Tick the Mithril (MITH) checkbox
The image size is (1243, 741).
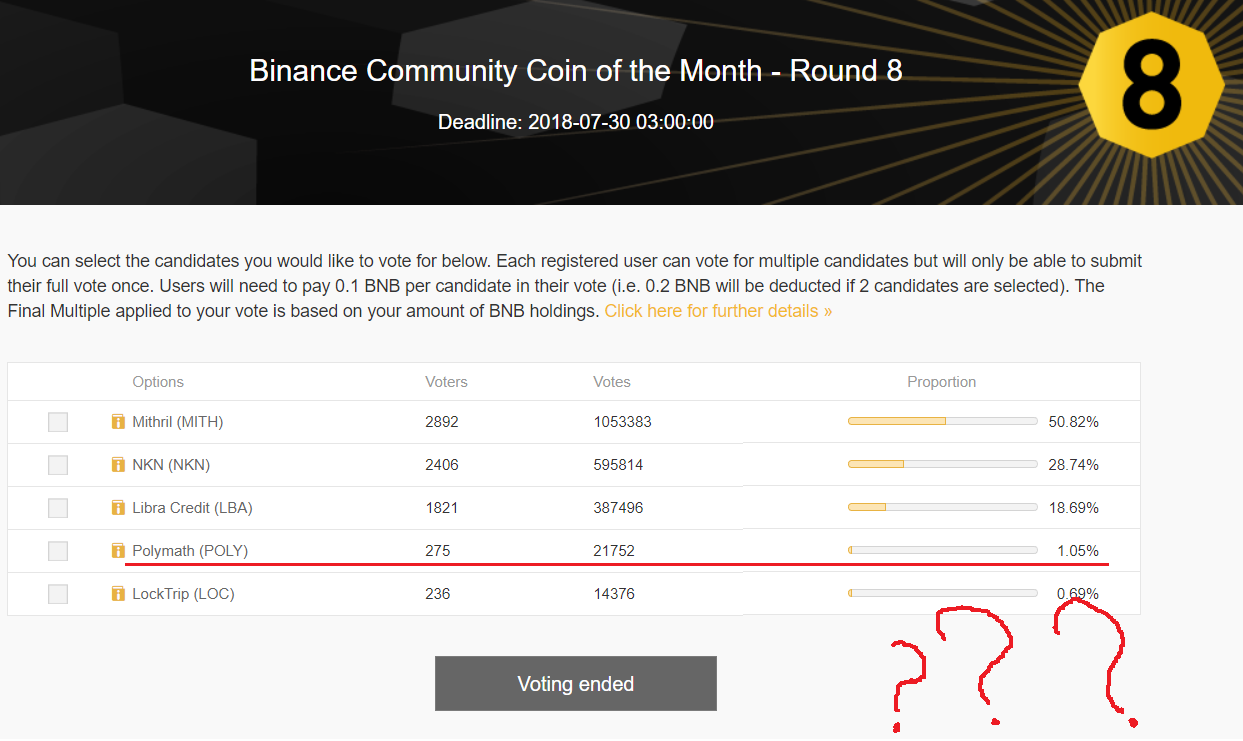pos(58,422)
